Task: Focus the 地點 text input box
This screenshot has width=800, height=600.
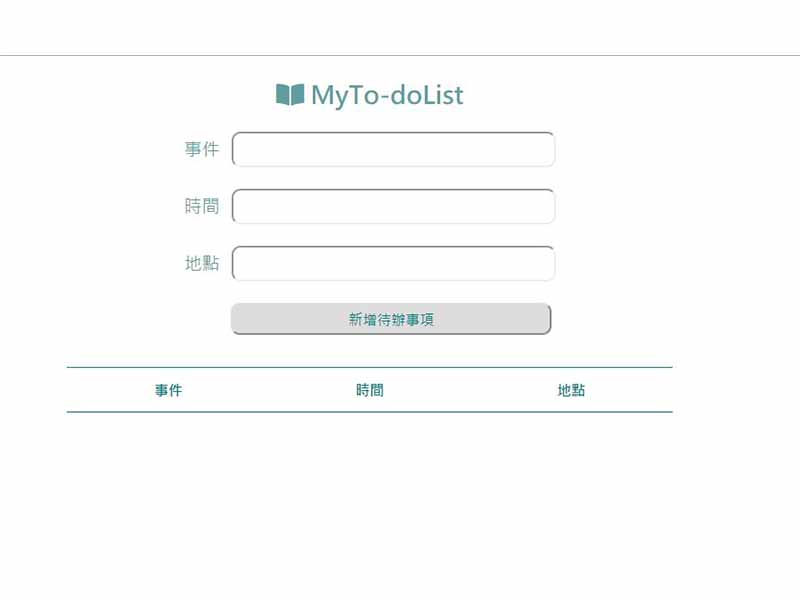Action: click(x=393, y=263)
